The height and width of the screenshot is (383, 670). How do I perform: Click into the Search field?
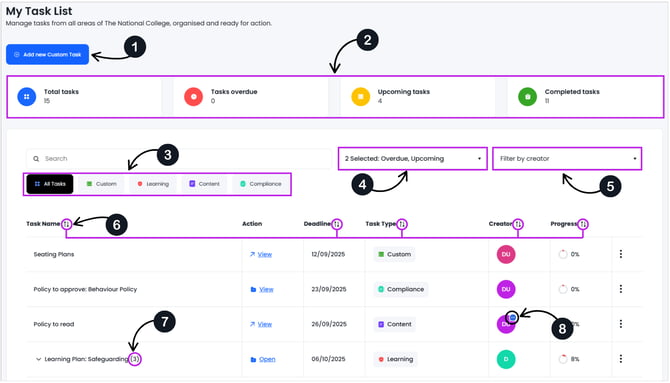tap(179, 159)
